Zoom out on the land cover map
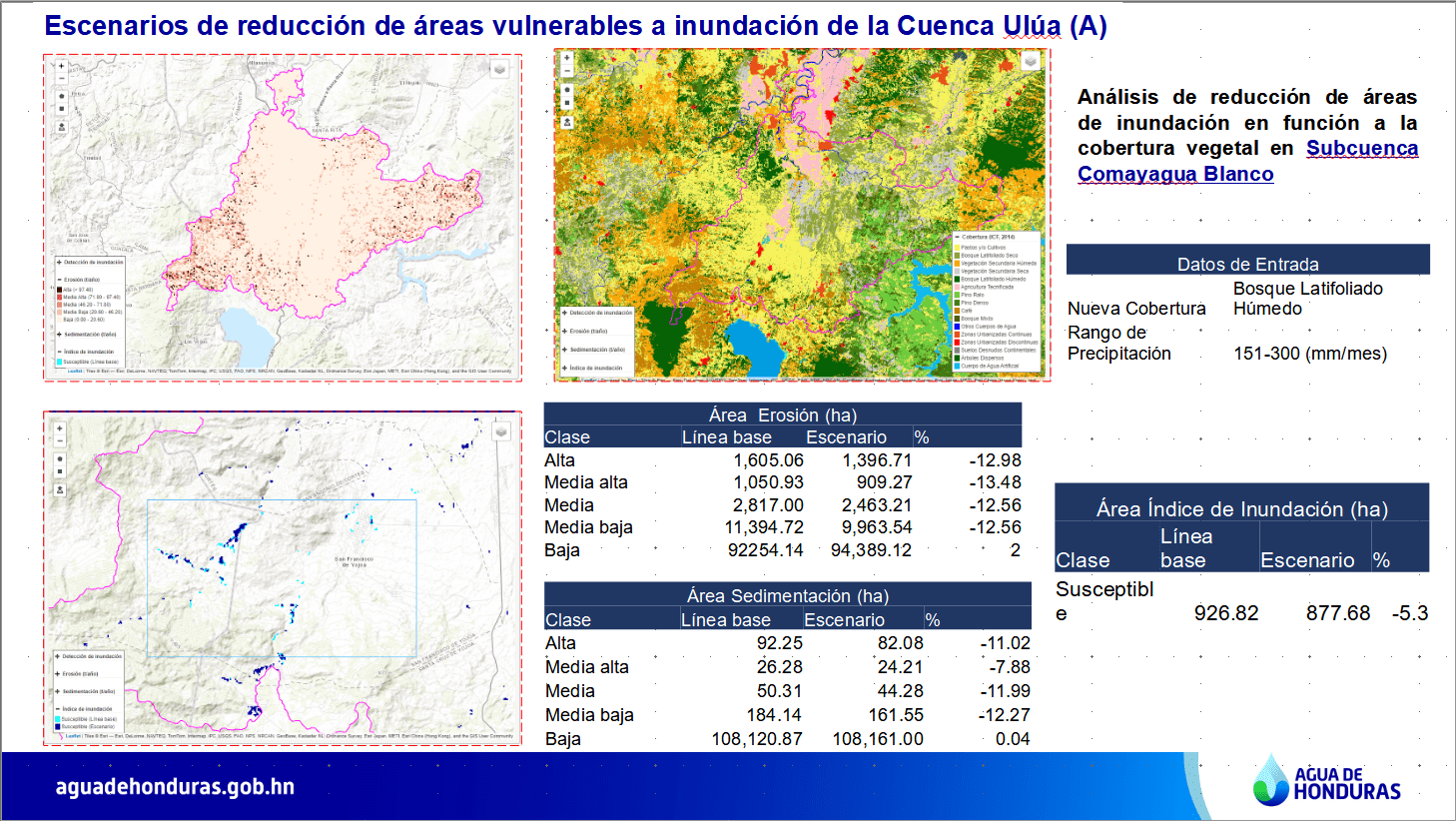1456x821 pixels. click(567, 72)
